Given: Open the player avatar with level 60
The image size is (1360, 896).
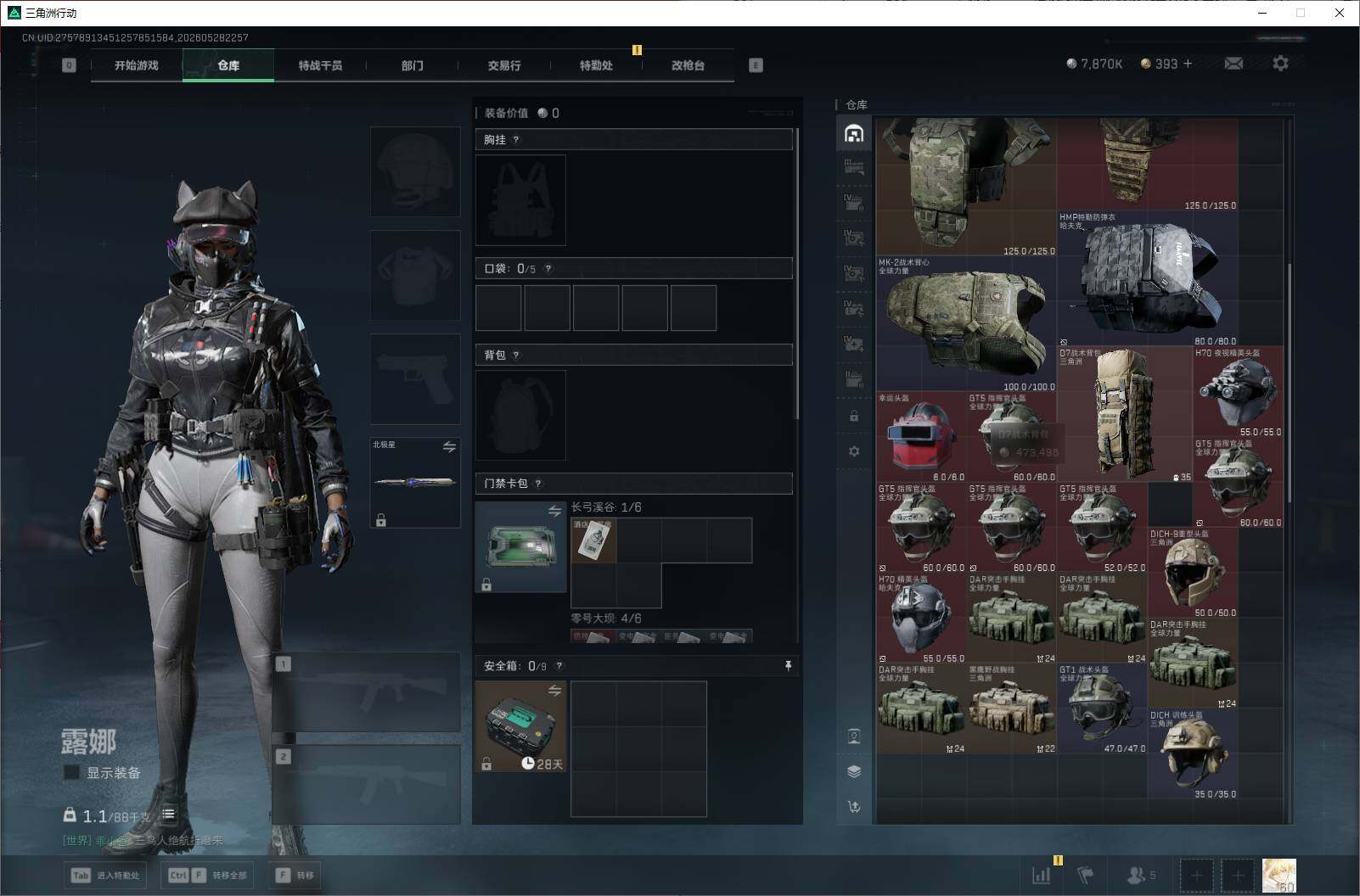Looking at the screenshot, I should (1279, 875).
